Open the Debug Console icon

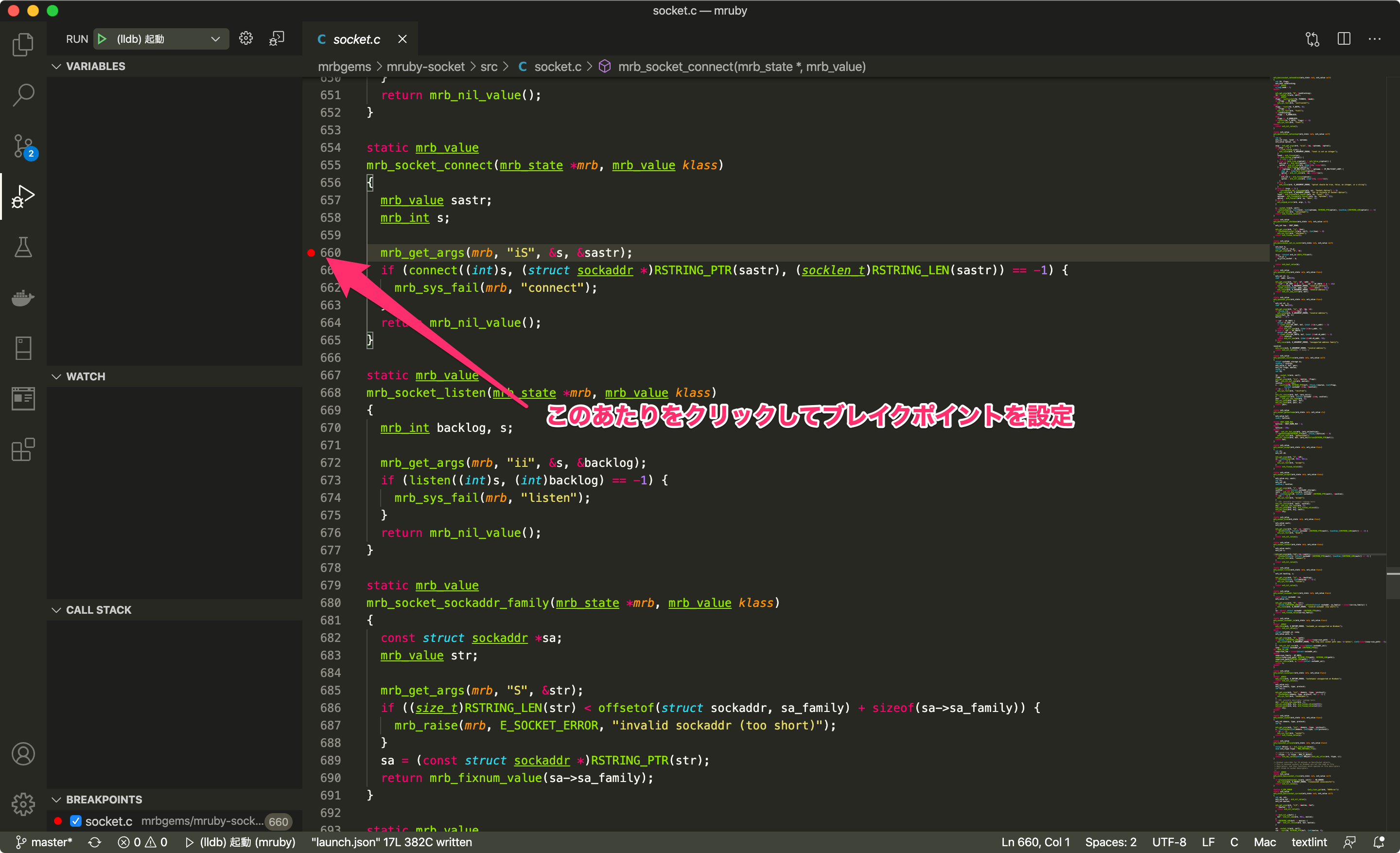[277, 38]
